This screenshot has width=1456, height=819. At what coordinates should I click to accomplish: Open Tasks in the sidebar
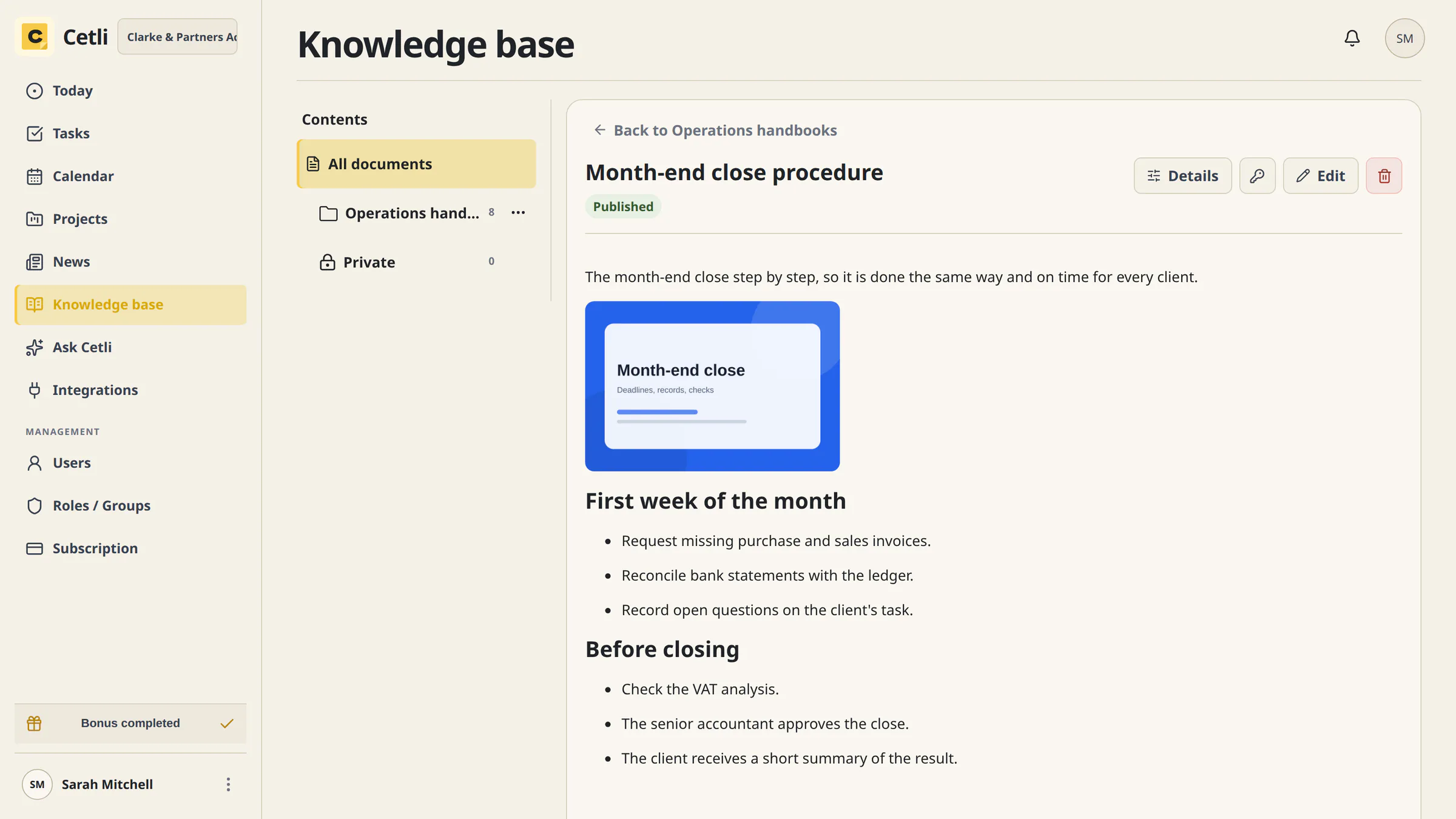130,133
